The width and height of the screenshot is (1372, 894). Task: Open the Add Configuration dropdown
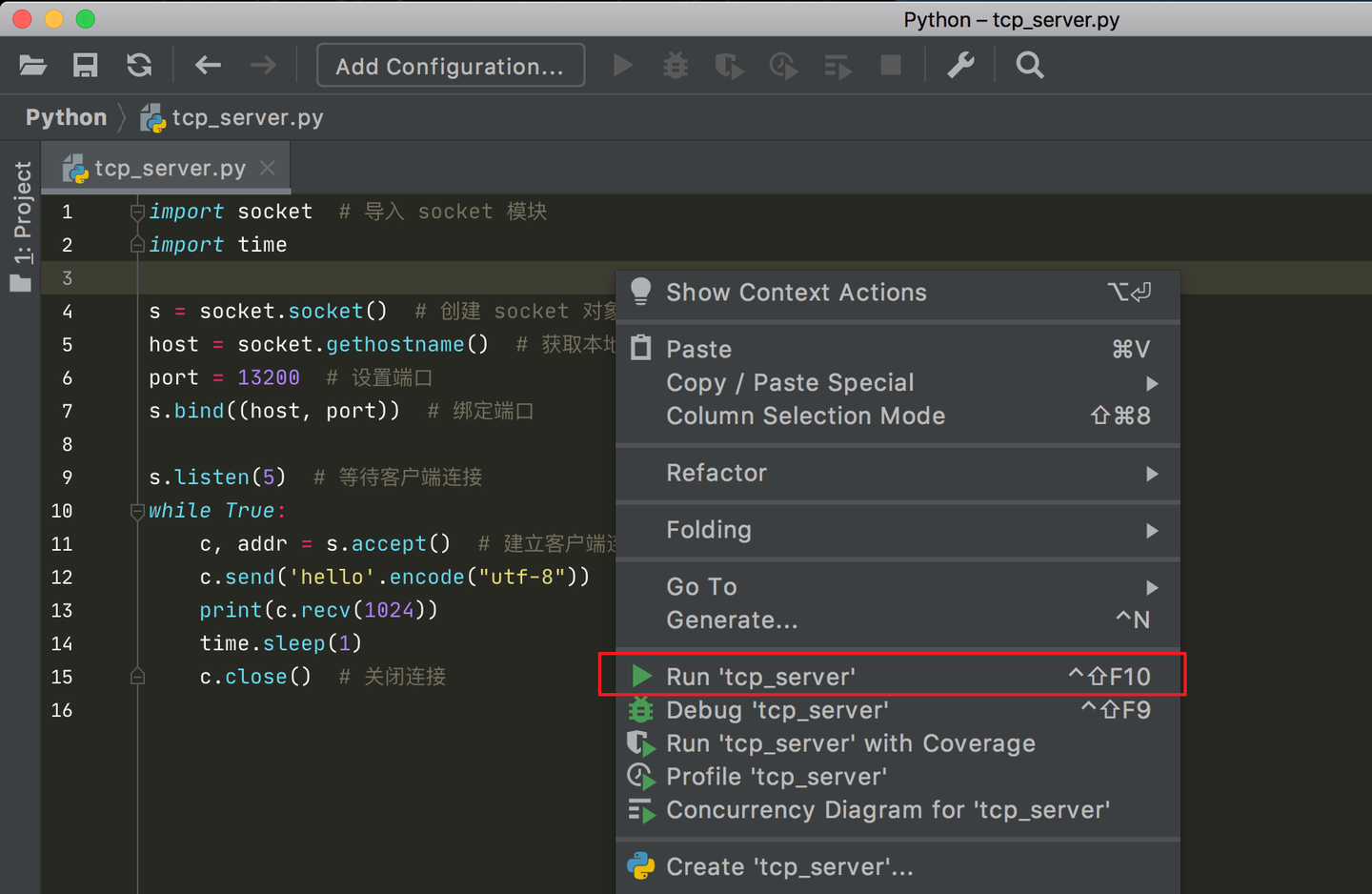450,66
